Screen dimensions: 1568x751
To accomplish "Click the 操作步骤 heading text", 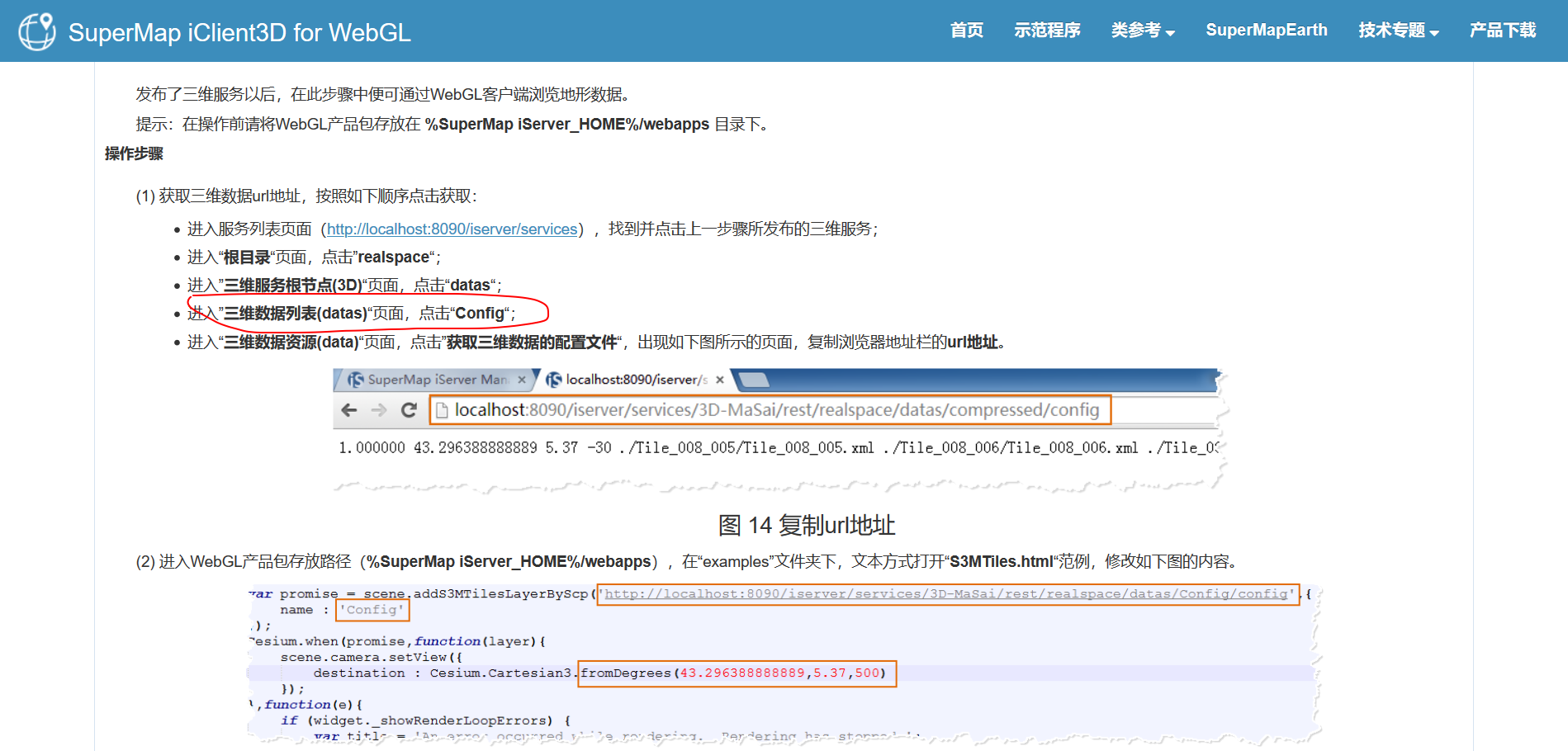I will (134, 154).
